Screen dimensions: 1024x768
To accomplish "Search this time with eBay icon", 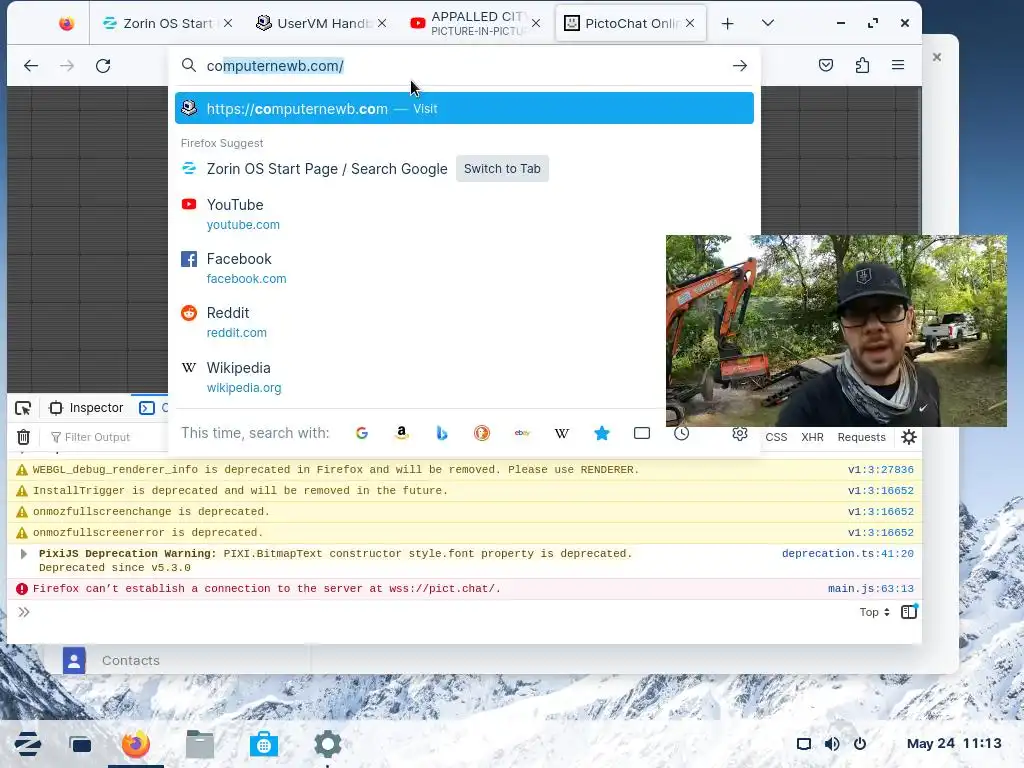I will click(522, 433).
